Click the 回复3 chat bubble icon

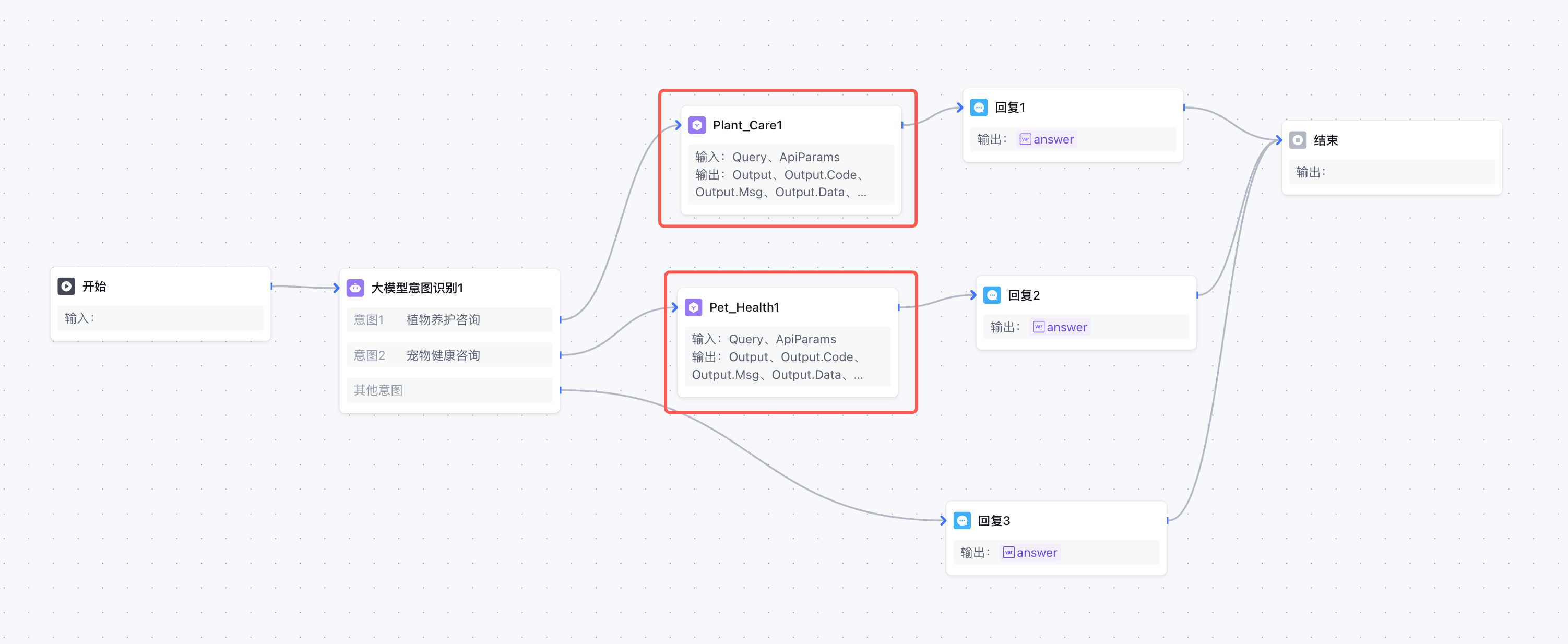962,520
